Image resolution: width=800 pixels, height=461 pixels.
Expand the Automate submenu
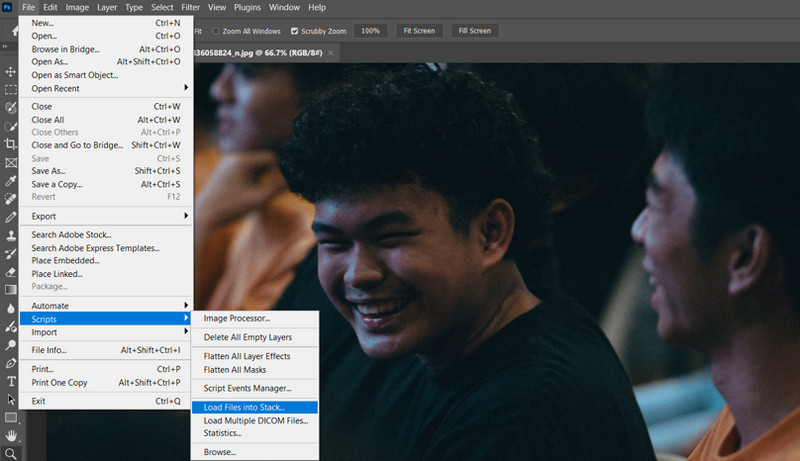click(106, 305)
